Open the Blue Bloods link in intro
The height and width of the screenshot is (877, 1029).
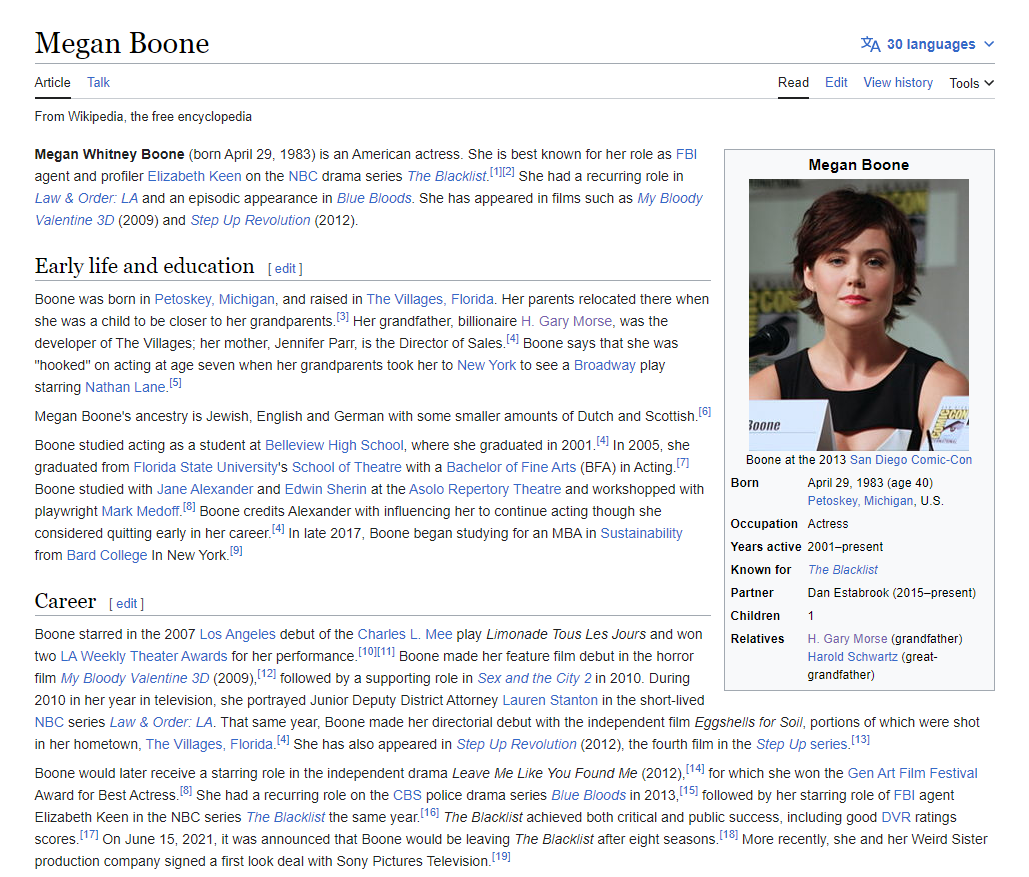374,198
